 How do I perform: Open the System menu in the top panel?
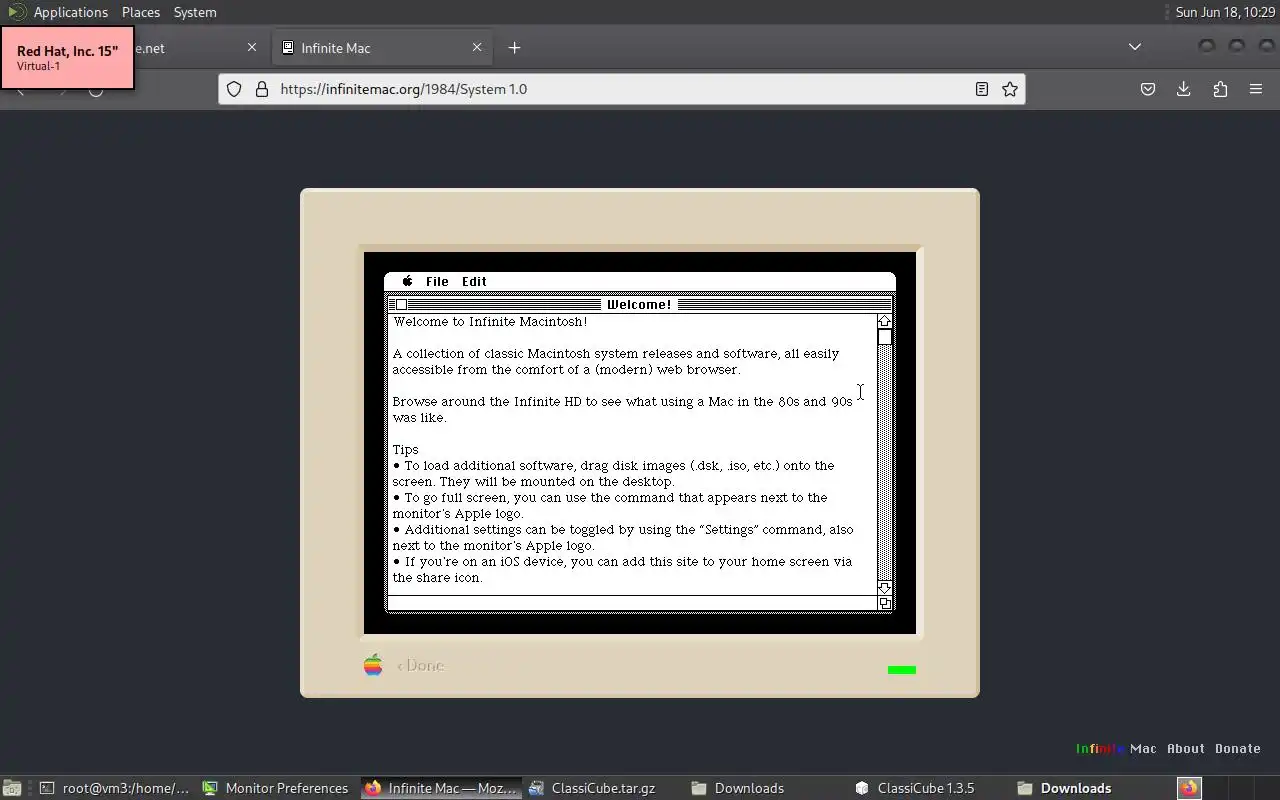click(195, 12)
